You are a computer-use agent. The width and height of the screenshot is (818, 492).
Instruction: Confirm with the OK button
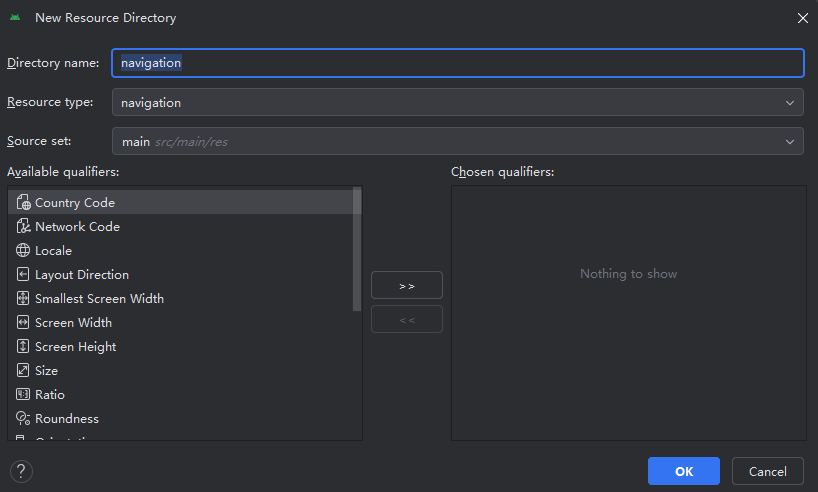684,471
